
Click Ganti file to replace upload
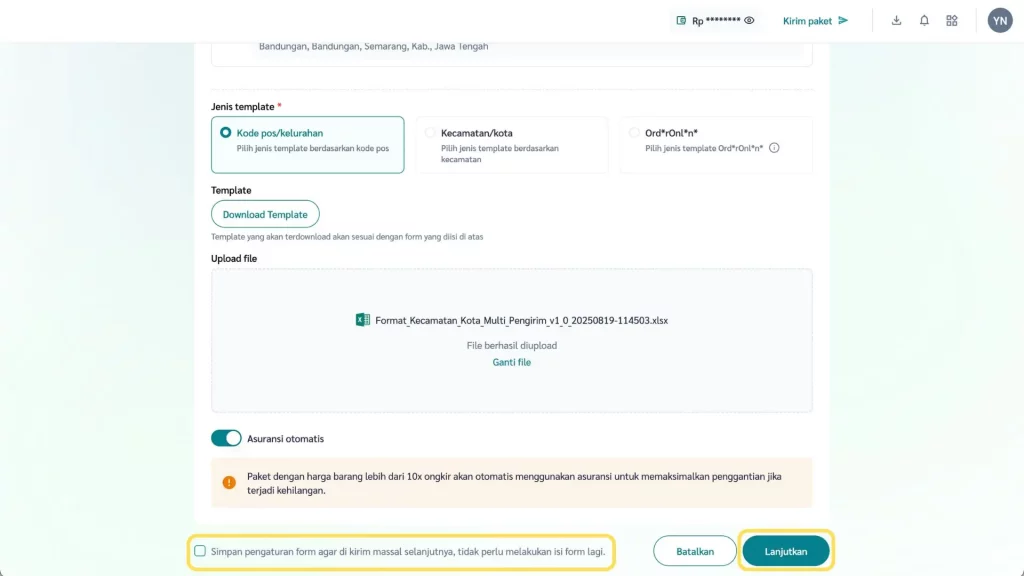tap(512, 362)
